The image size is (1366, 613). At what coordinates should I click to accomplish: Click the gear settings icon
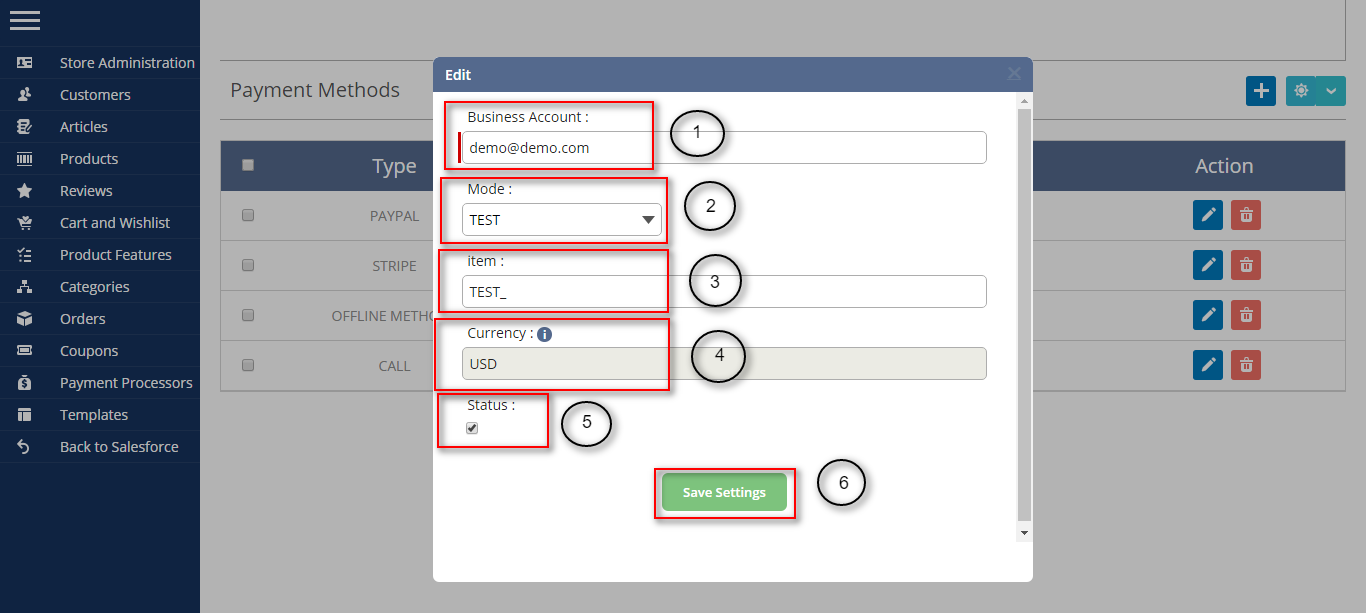pos(1300,91)
